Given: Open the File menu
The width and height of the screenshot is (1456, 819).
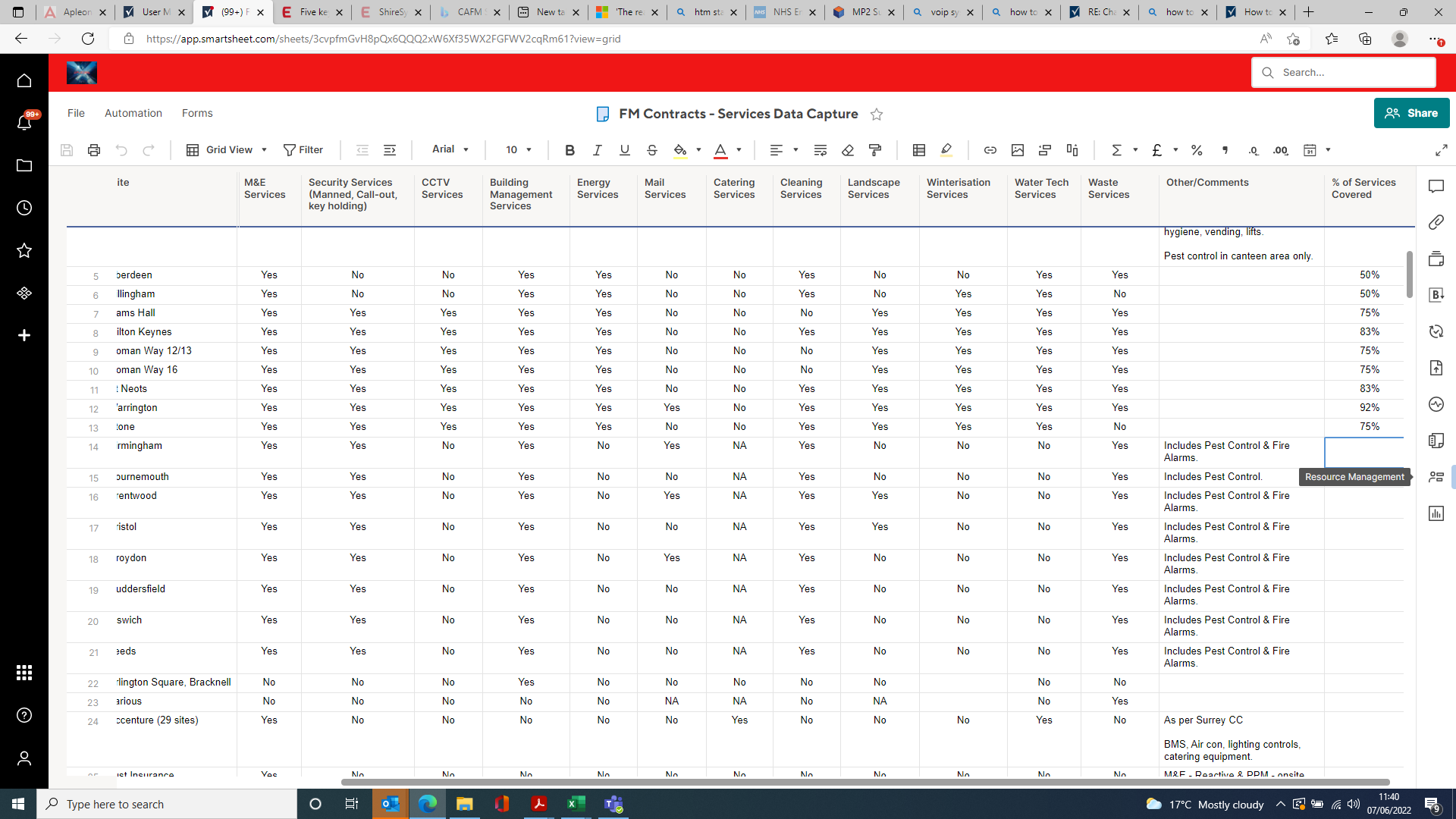Looking at the screenshot, I should [76, 113].
